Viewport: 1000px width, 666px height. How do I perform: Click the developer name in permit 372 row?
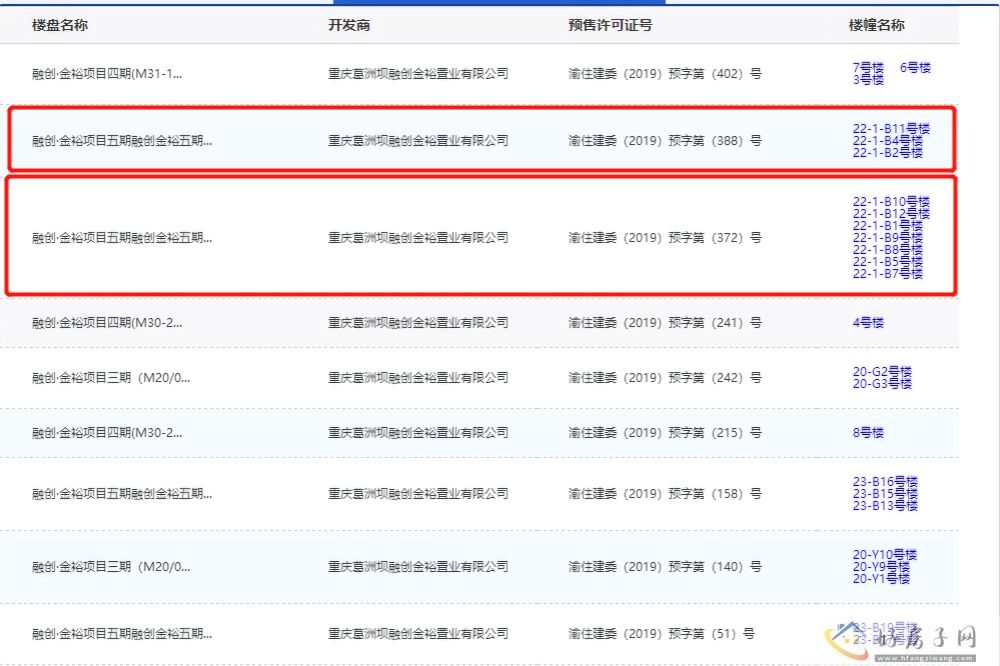tap(418, 238)
